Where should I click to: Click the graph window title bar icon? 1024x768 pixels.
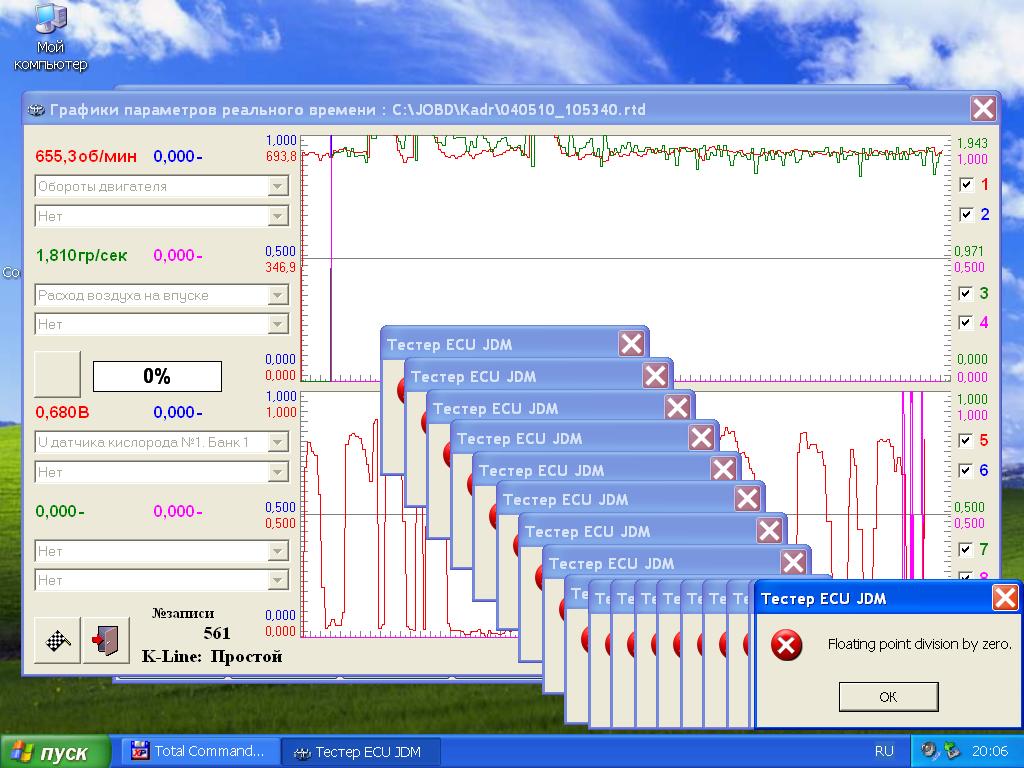(x=36, y=109)
